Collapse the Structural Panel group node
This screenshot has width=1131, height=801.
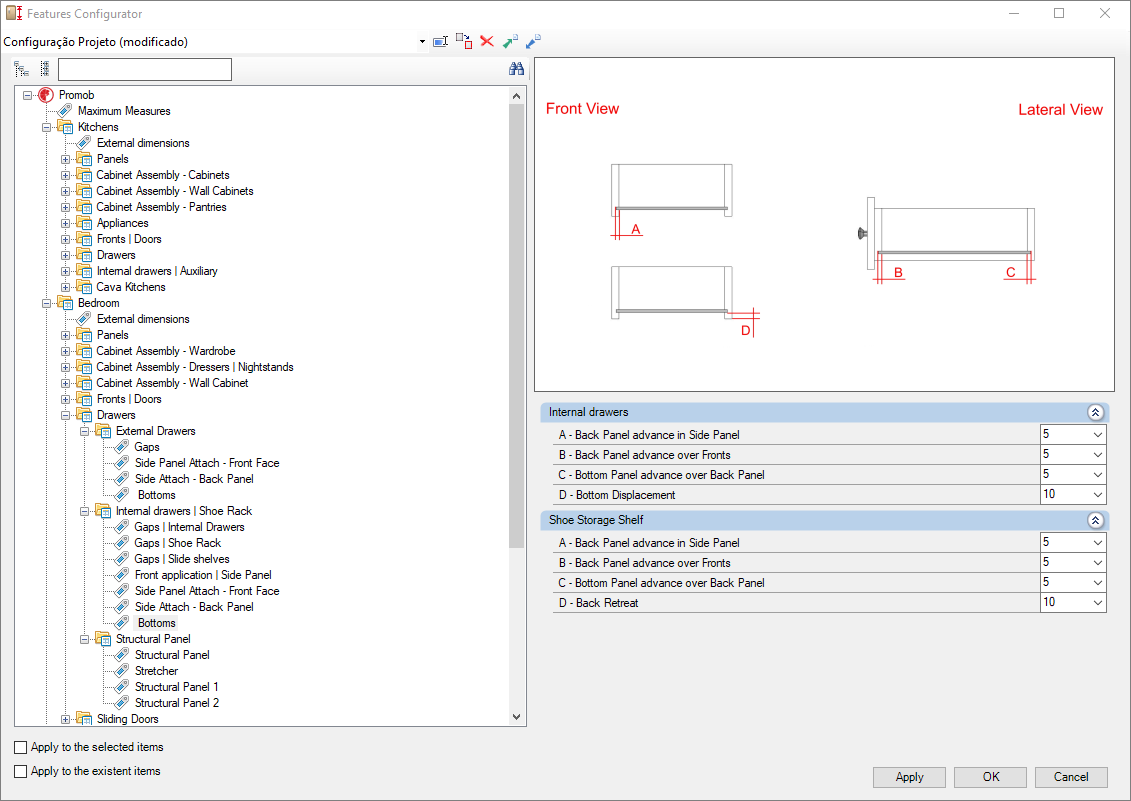point(84,639)
